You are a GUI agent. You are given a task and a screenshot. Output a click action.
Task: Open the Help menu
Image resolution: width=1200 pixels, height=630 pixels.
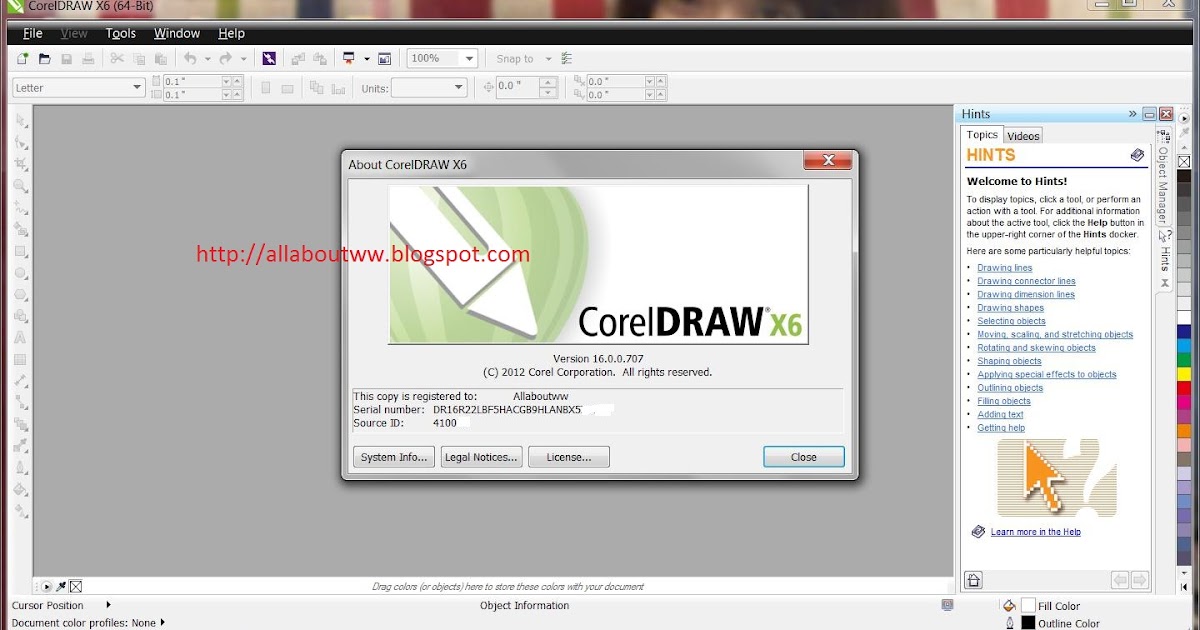coord(231,34)
